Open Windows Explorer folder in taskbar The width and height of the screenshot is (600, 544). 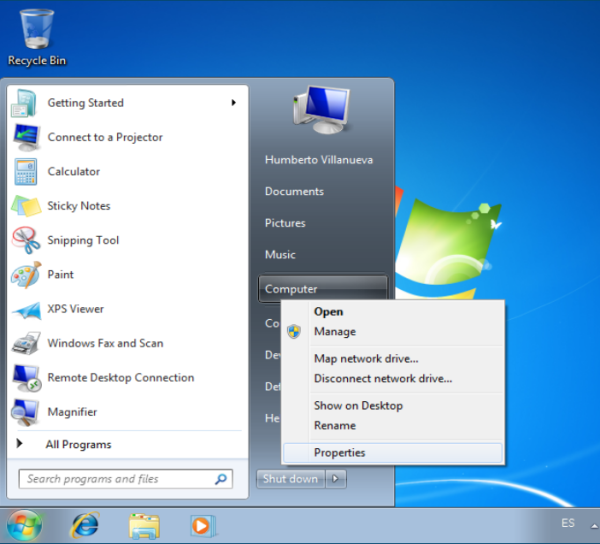click(144, 526)
